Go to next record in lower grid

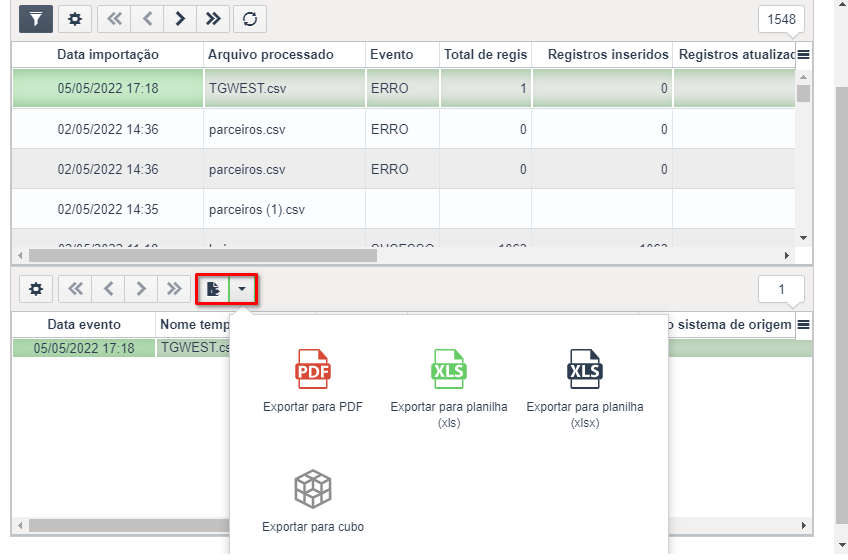[141, 289]
